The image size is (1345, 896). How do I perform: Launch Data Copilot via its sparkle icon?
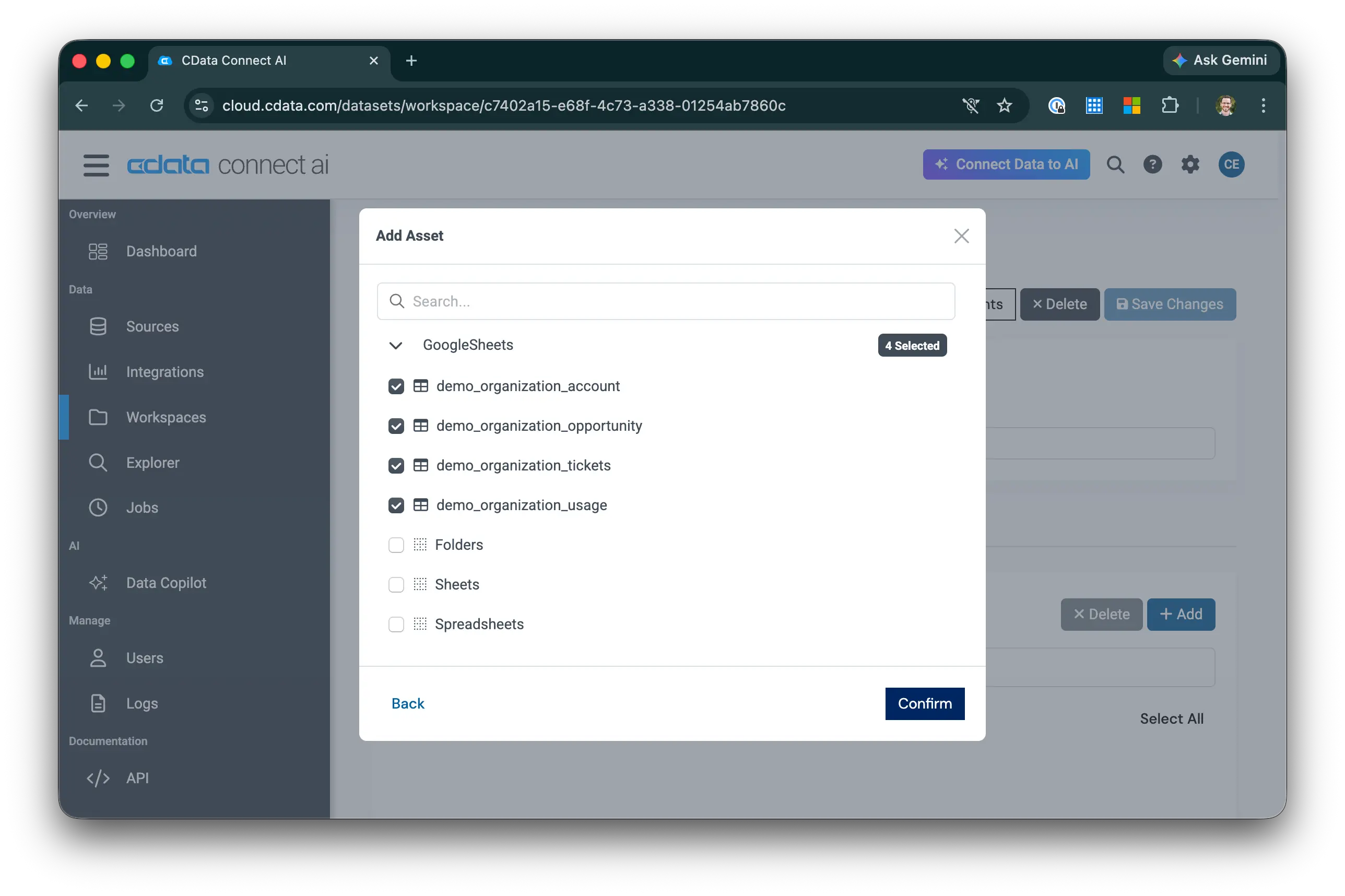coord(98,582)
